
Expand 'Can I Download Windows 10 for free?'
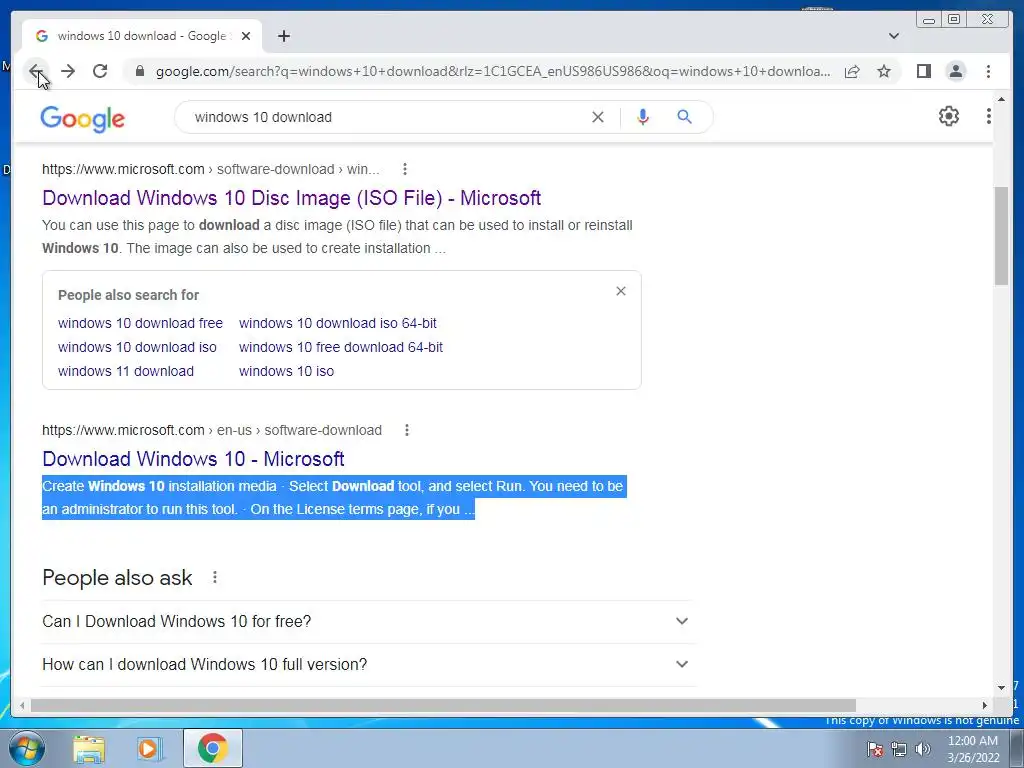click(x=366, y=621)
